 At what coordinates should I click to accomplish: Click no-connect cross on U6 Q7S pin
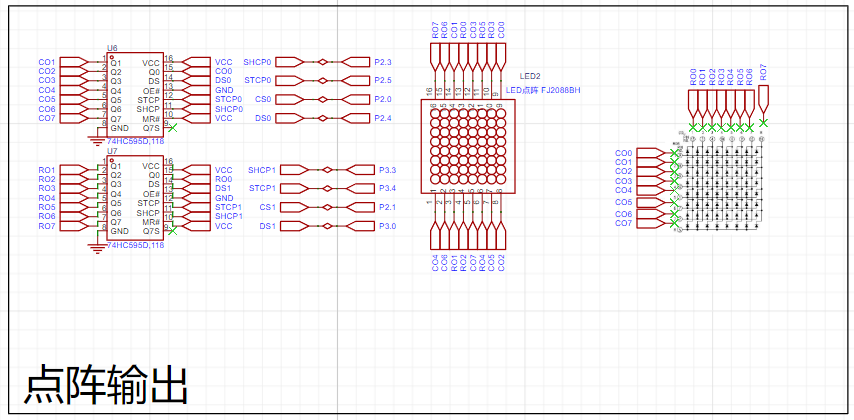[173, 128]
